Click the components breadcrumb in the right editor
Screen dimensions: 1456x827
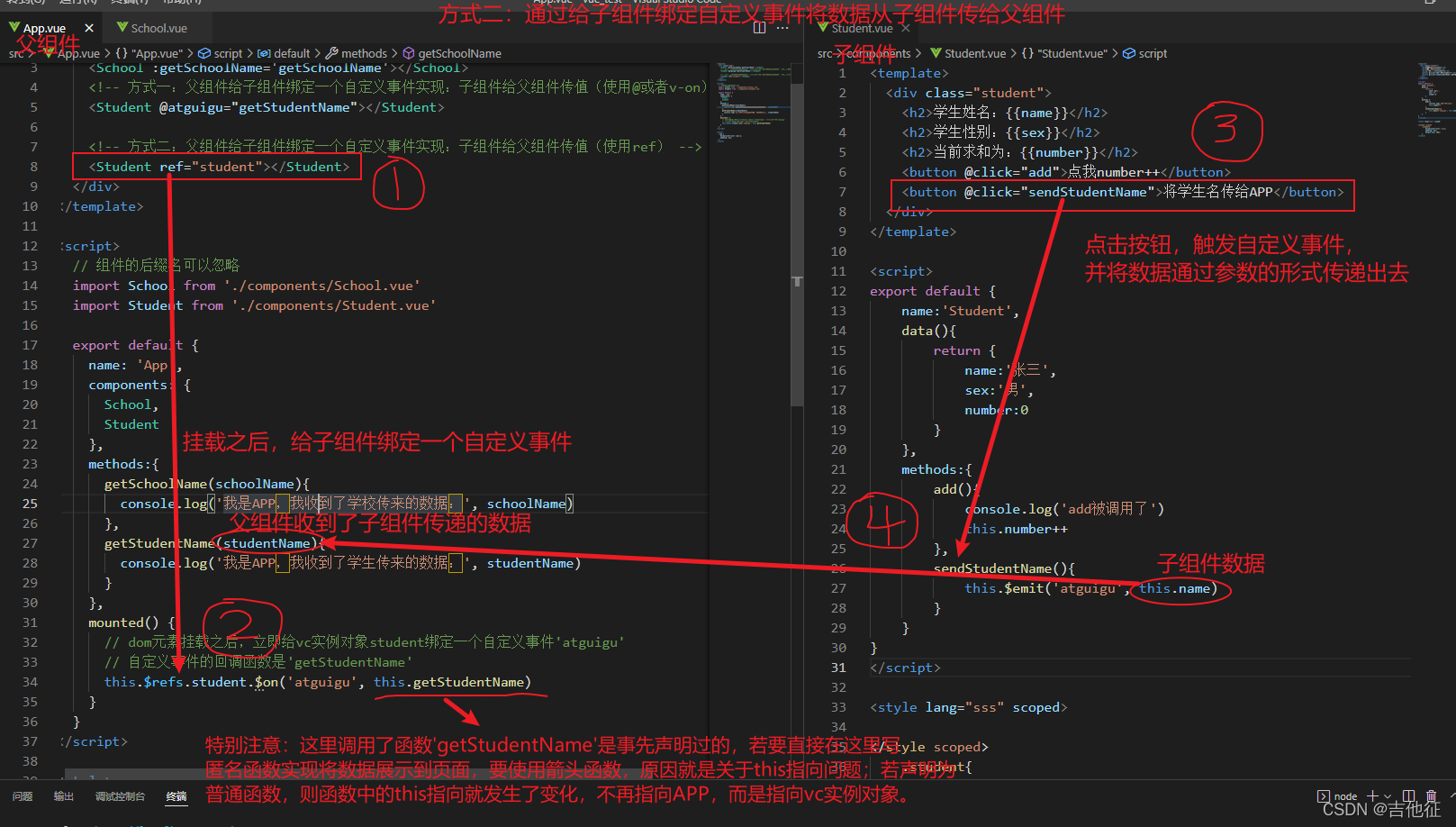pos(879,53)
